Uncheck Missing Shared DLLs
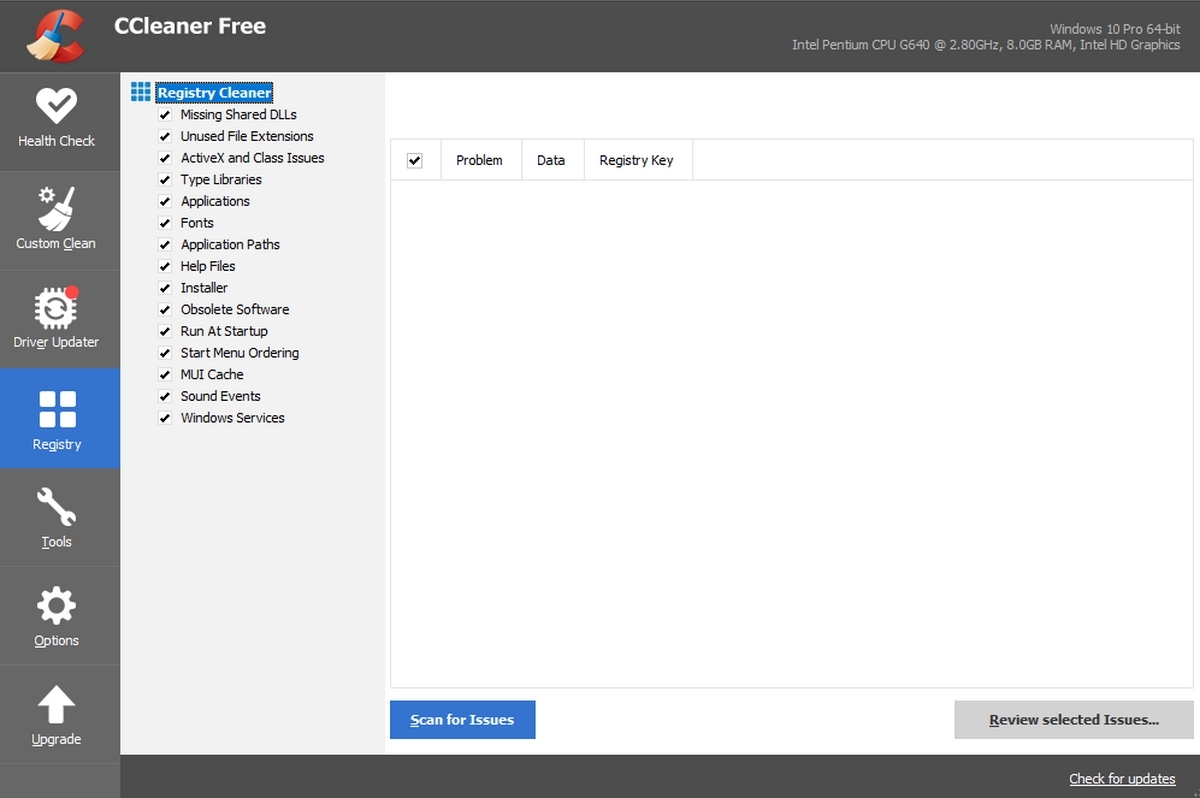Image resolution: width=1200 pixels, height=798 pixels. point(164,114)
